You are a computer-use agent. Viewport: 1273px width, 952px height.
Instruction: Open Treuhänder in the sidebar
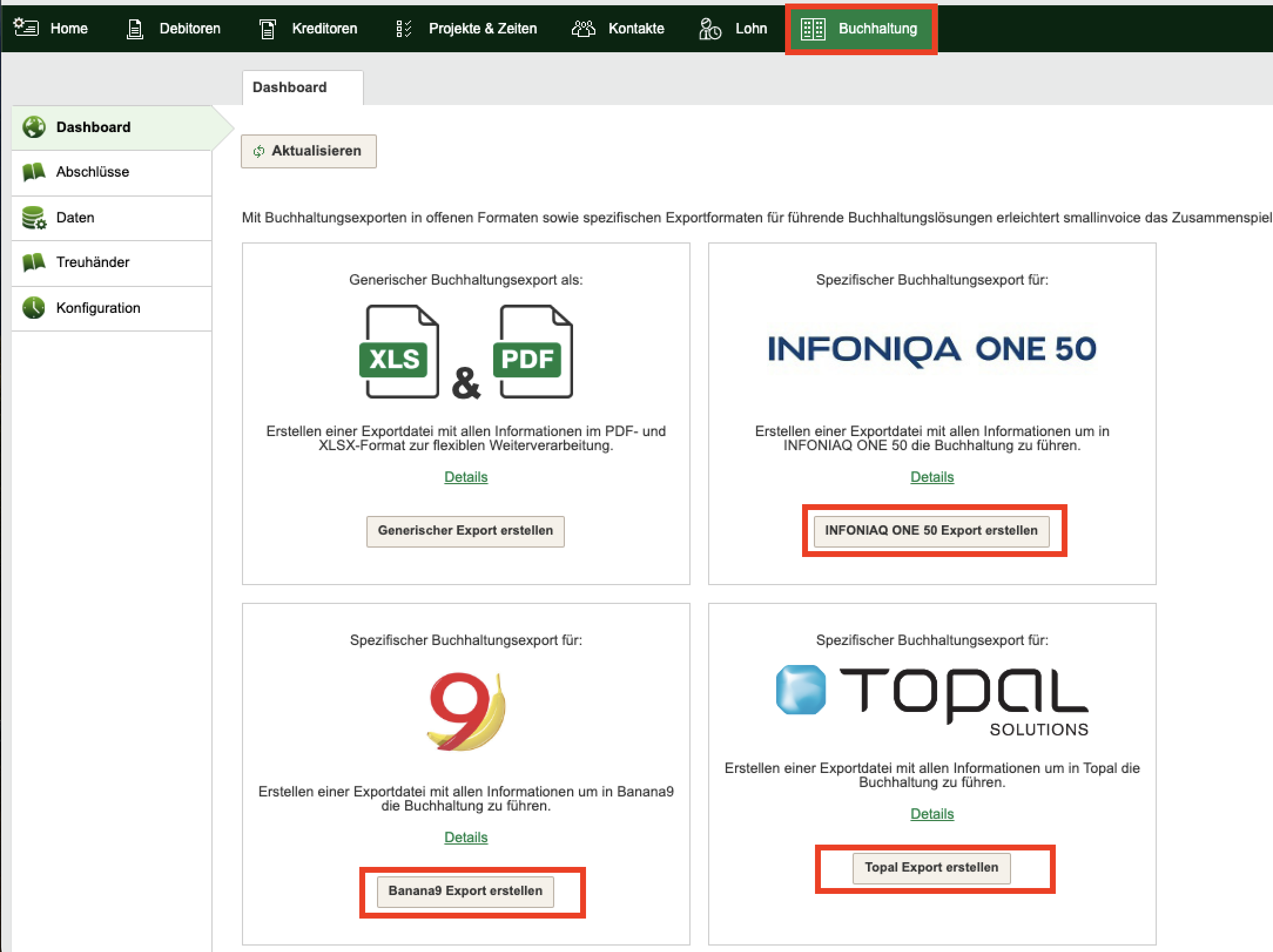(x=112, y=262)
